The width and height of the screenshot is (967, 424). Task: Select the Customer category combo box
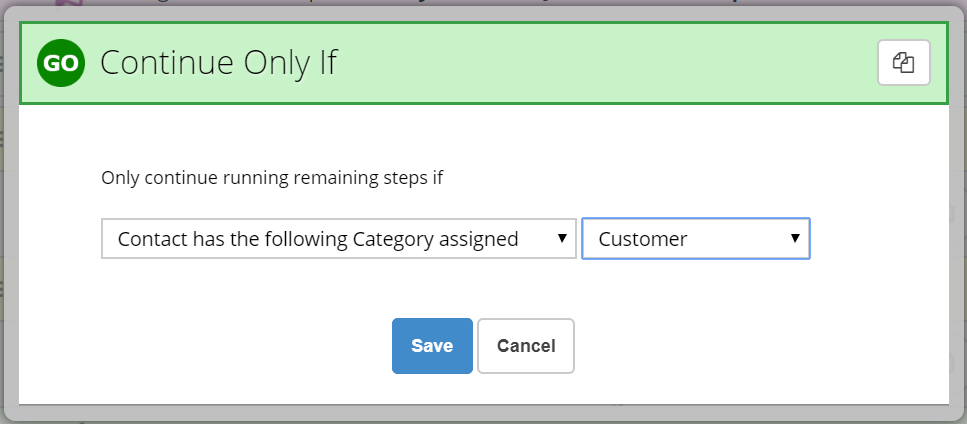pos(696,238)
